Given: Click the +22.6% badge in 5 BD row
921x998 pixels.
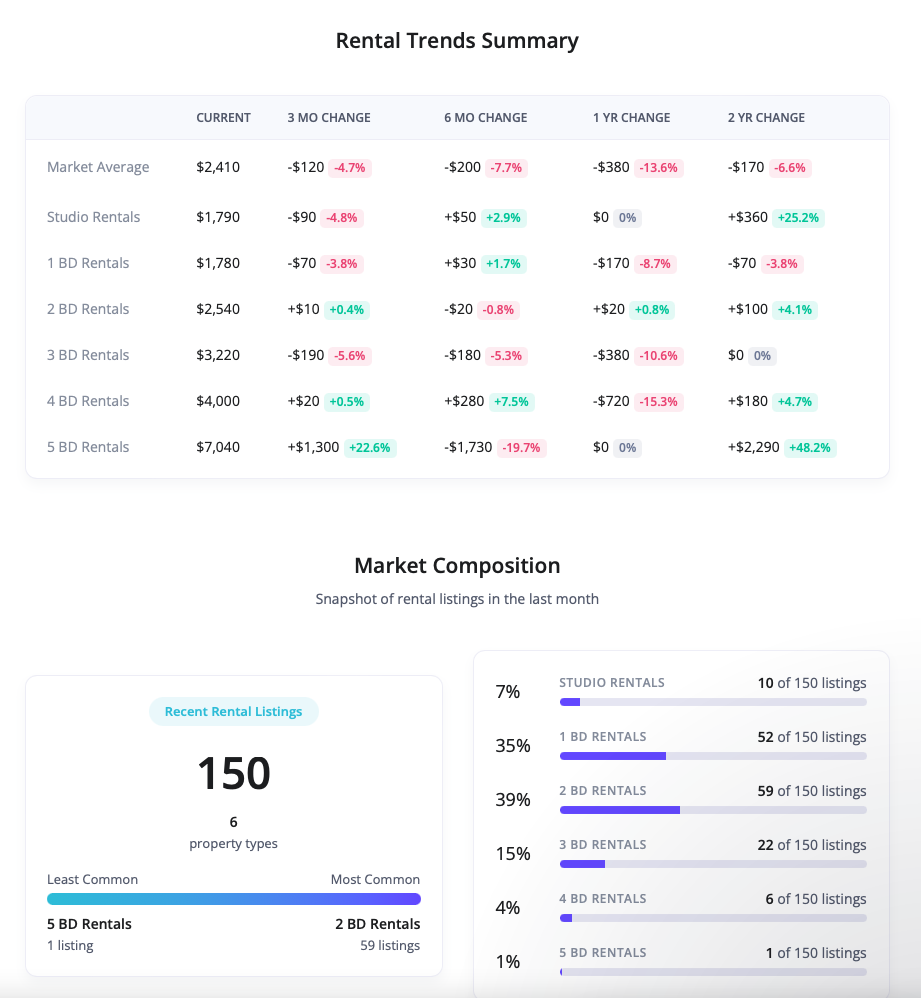Looking at the screenshot, I should coord(371,448).
